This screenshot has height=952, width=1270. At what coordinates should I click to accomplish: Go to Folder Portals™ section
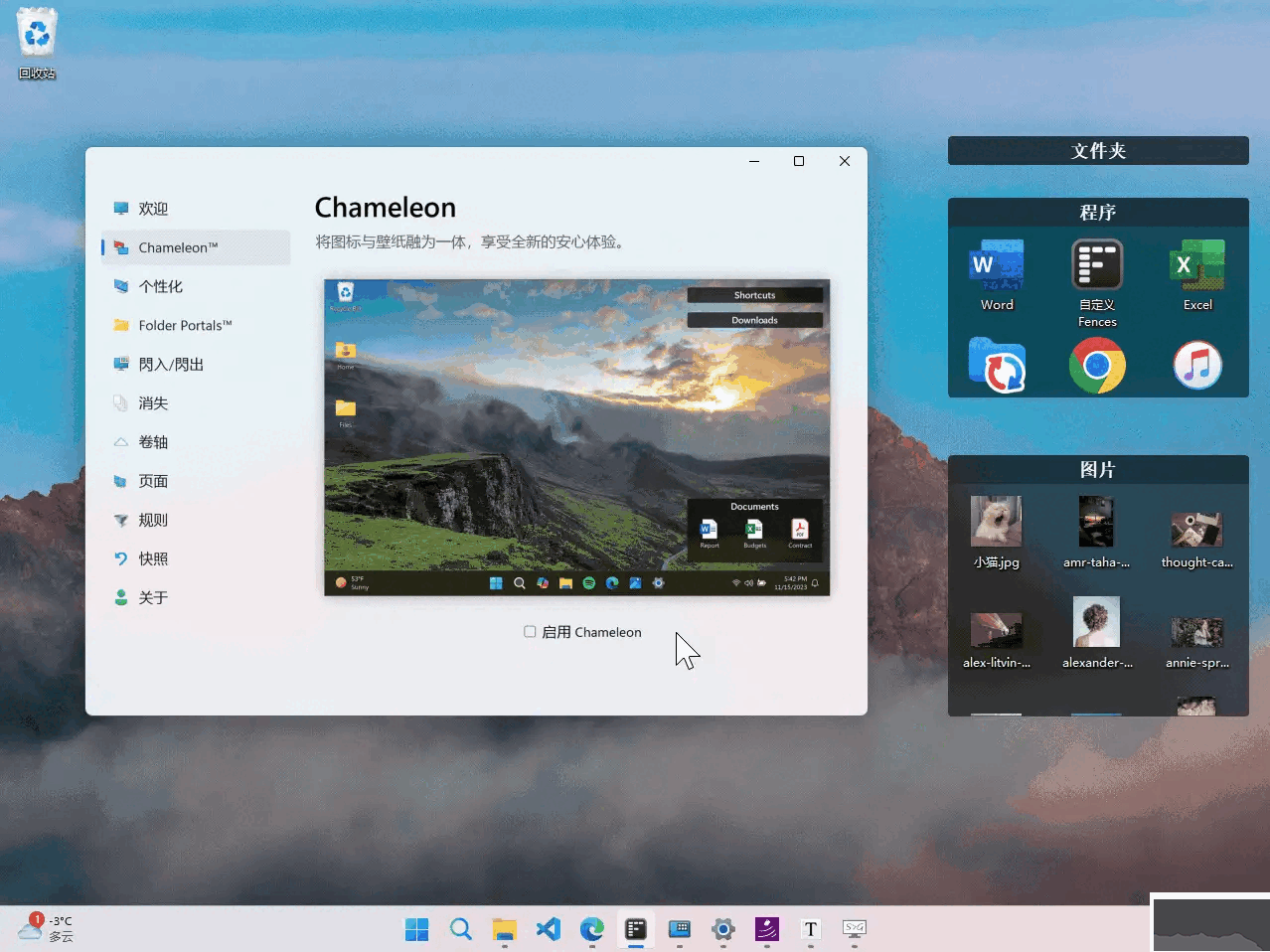(x=196, y=325)
